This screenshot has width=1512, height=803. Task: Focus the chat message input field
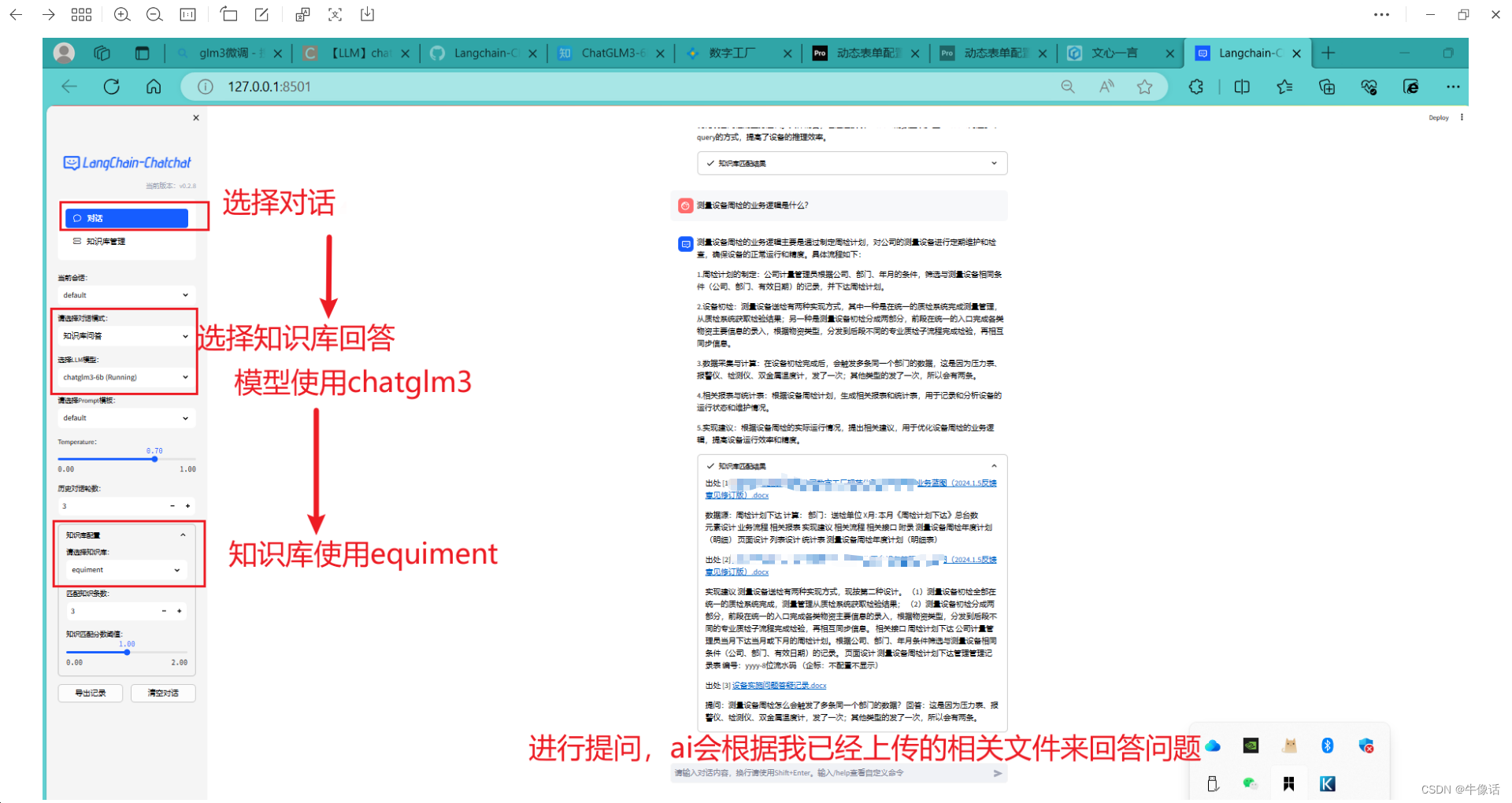click(831, 773)
